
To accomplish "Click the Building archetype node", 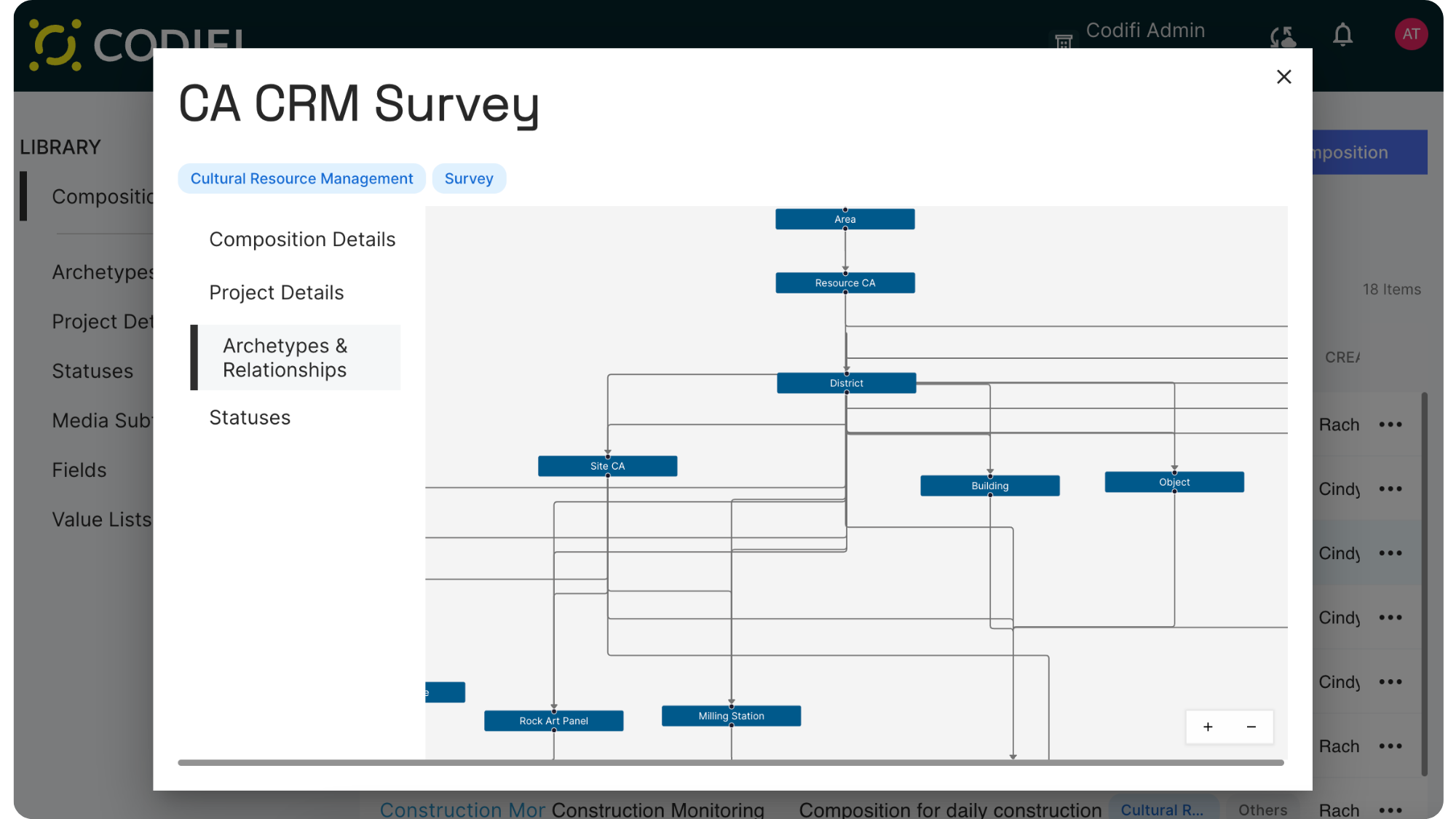I will (x=989, y=486).
